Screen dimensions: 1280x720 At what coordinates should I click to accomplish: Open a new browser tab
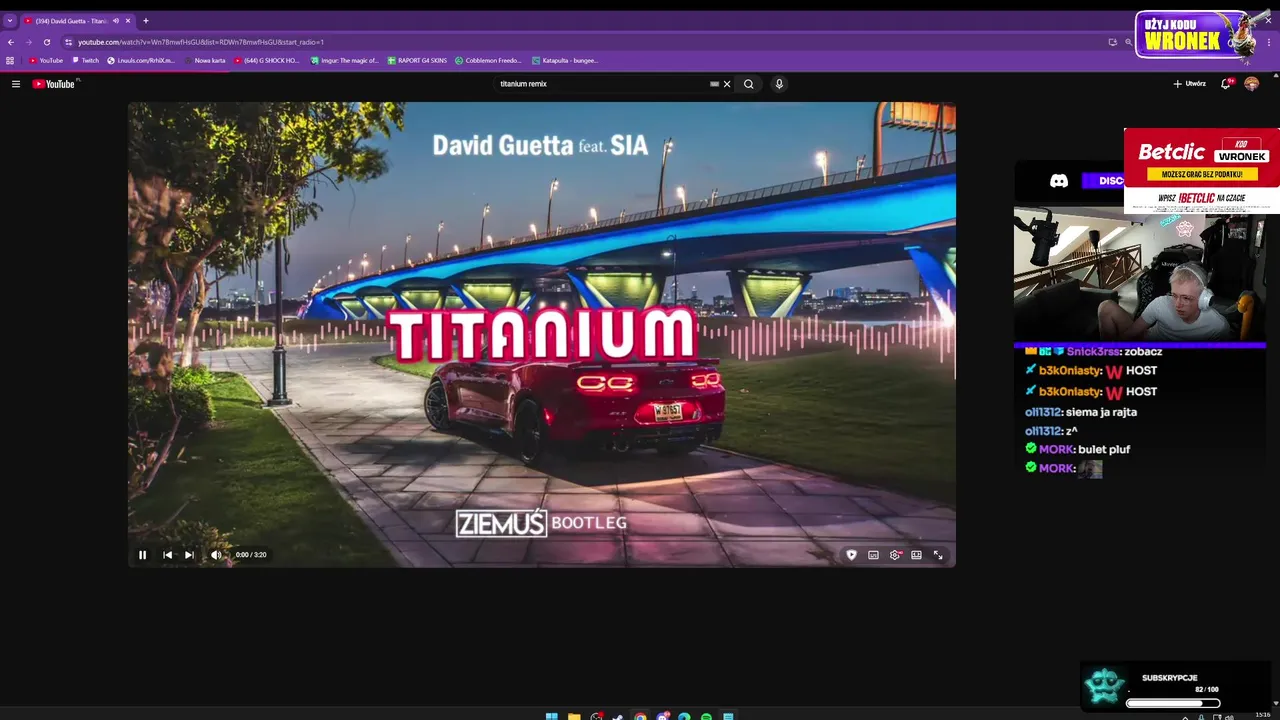(146, 20)
